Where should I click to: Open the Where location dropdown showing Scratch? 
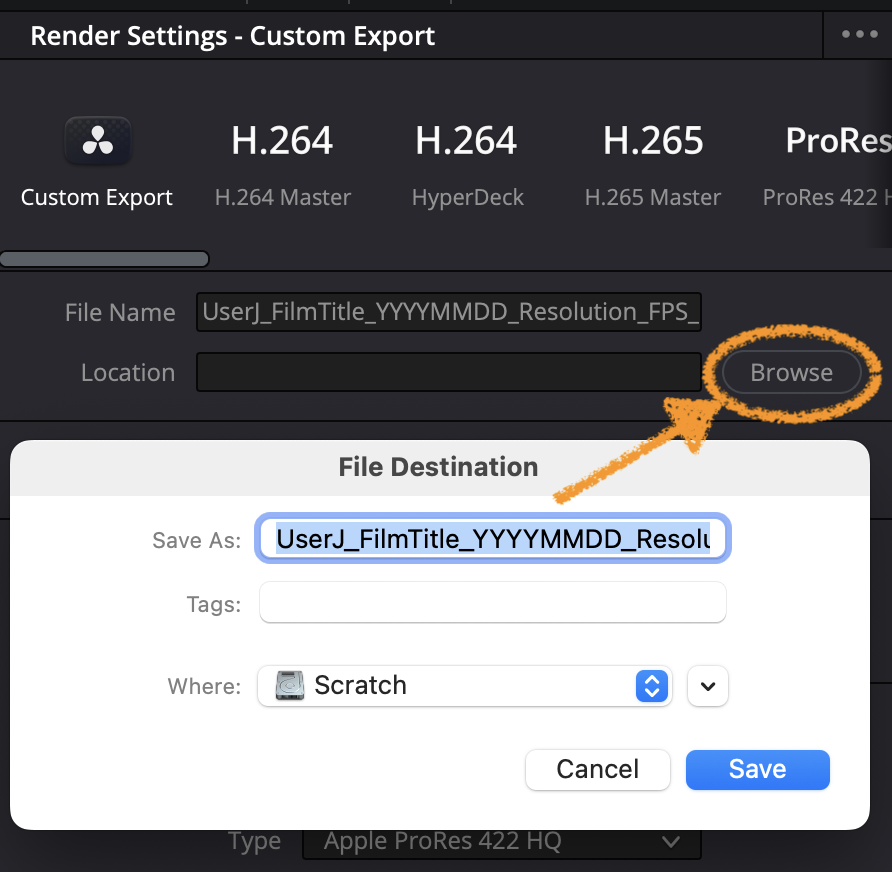point(460,686)
